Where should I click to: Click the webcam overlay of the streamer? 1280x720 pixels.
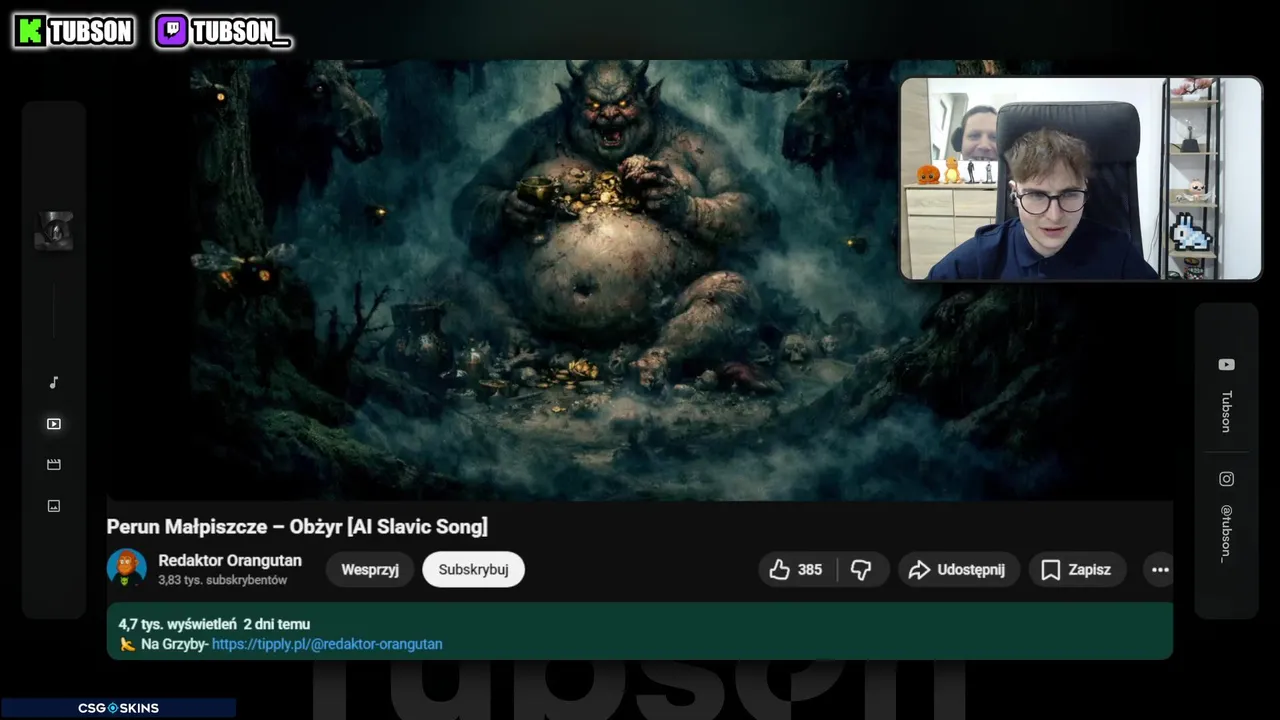[x=1081, y=178]
